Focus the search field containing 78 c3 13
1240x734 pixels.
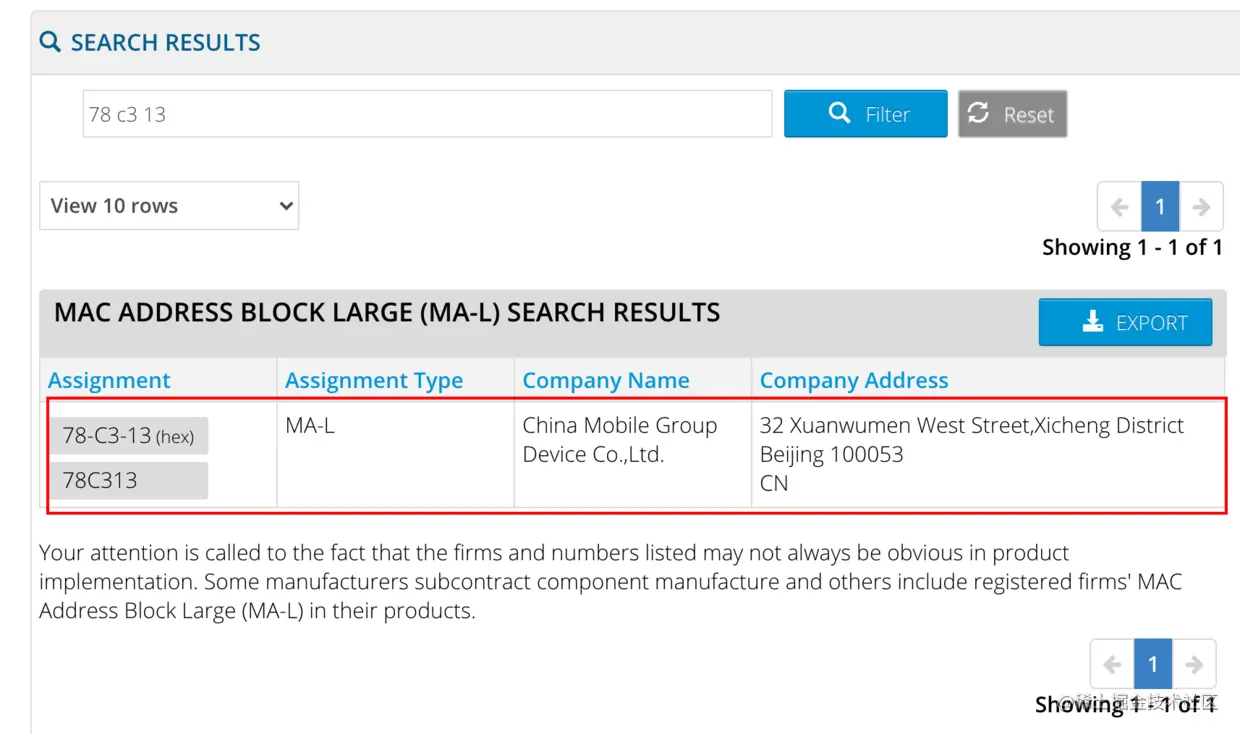pyautogui.click(x=427, y=114)
